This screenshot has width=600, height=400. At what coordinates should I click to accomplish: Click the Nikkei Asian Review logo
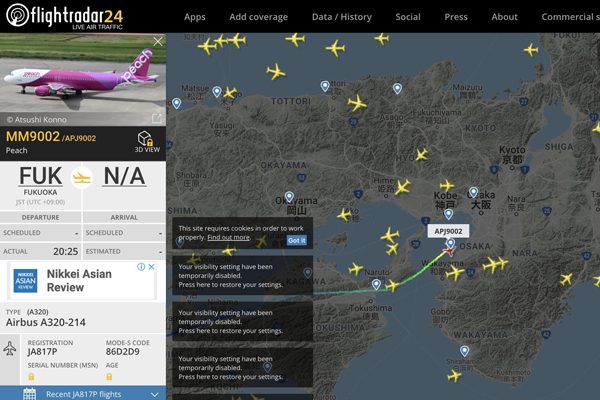coord(26,281)
